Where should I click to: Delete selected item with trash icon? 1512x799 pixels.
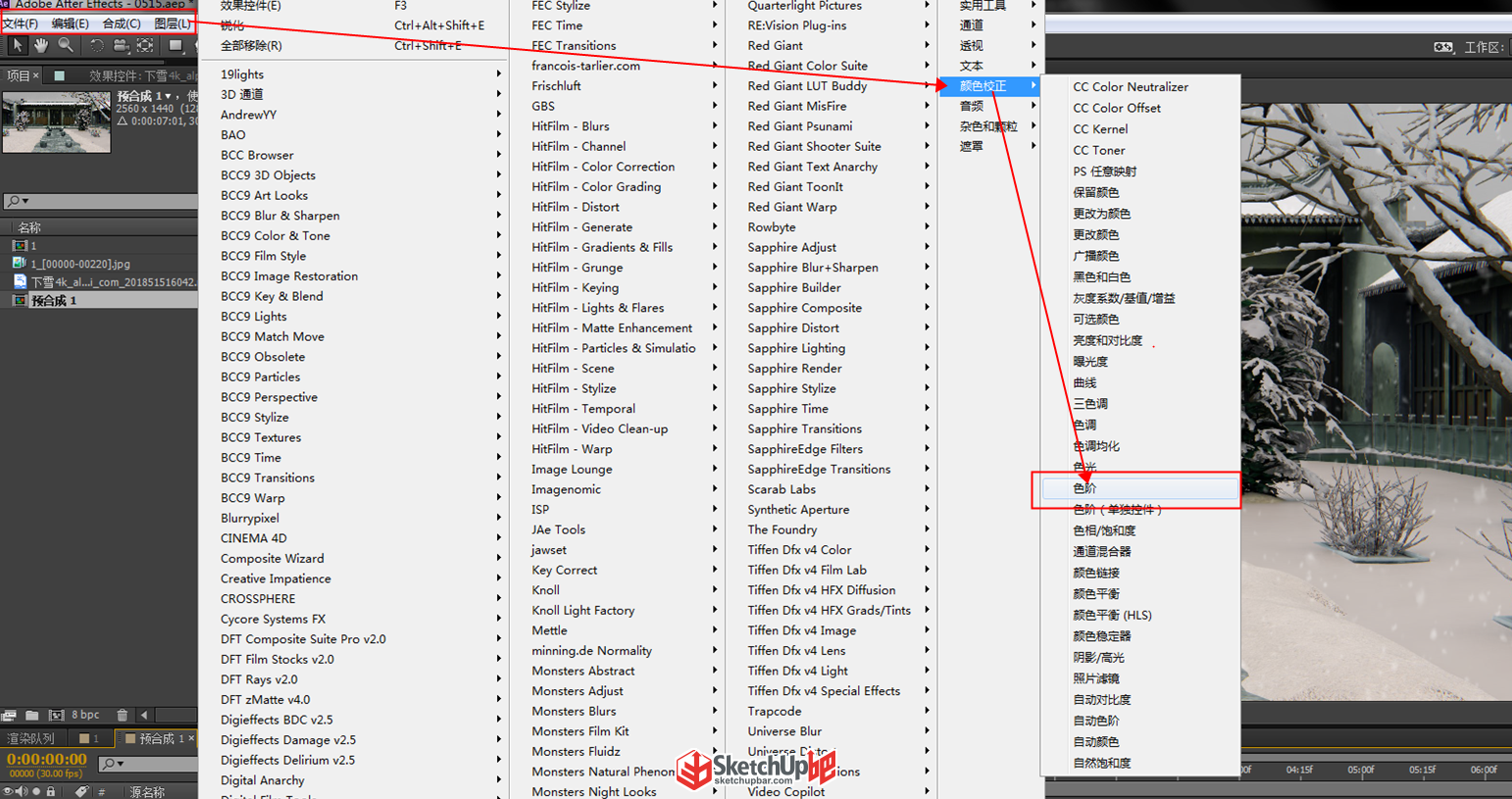(x=122, y=716)
